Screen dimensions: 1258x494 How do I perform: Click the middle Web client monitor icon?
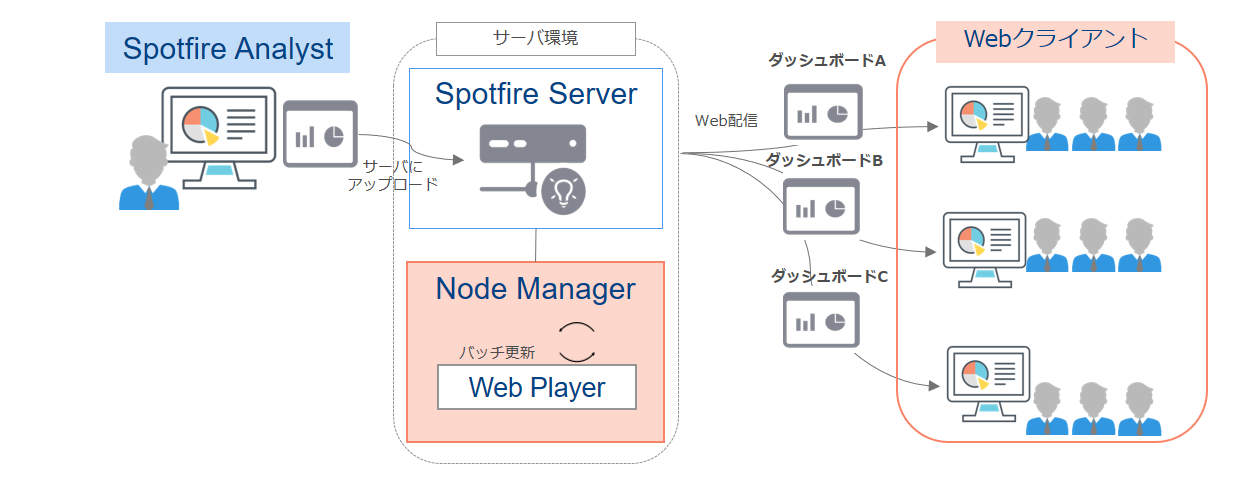pos(986,249)
